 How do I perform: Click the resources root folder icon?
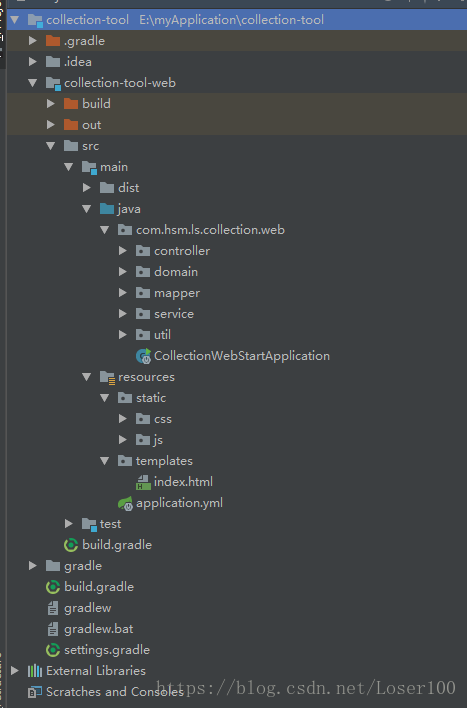click(107, 377)
